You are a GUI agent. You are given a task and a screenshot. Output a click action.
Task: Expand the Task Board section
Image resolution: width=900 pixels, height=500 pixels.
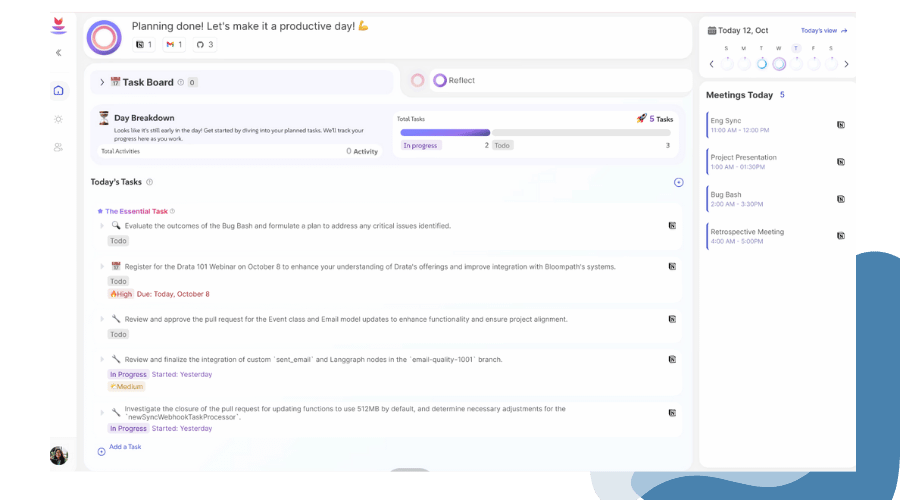tap(102, 82)
